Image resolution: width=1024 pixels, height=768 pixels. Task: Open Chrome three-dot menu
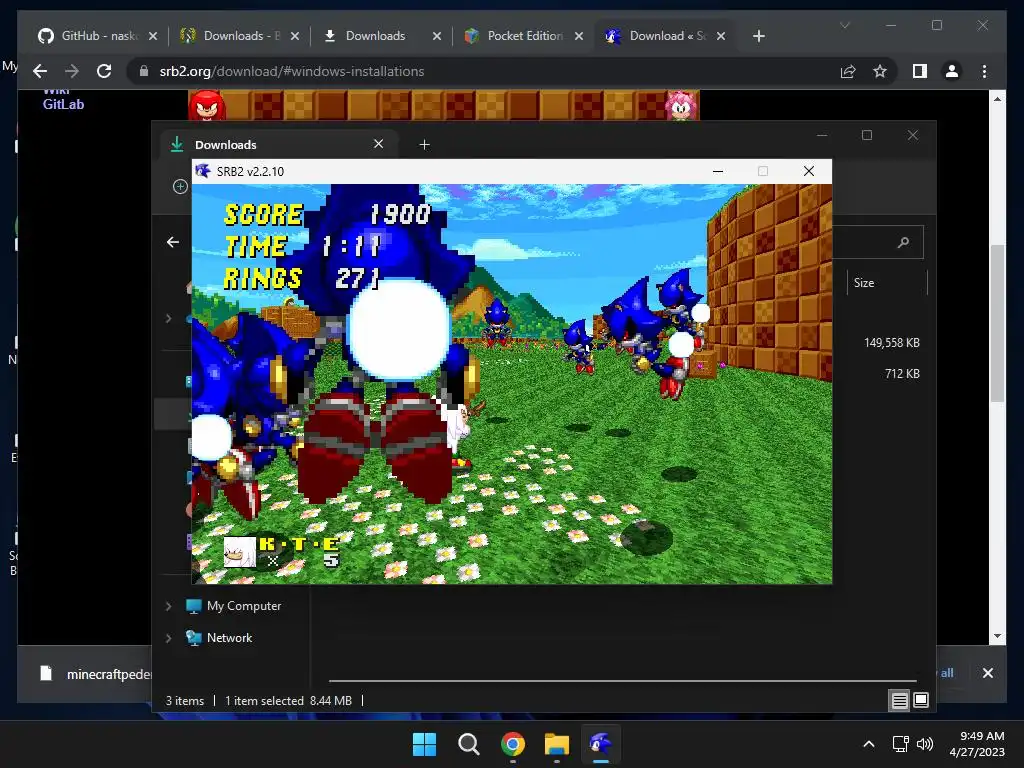coord(984,71)
